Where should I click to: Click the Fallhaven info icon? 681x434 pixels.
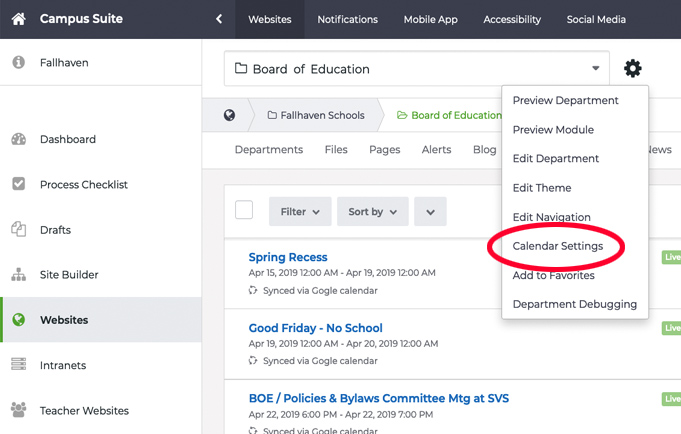pyautogui.click(x=18, y=63)
